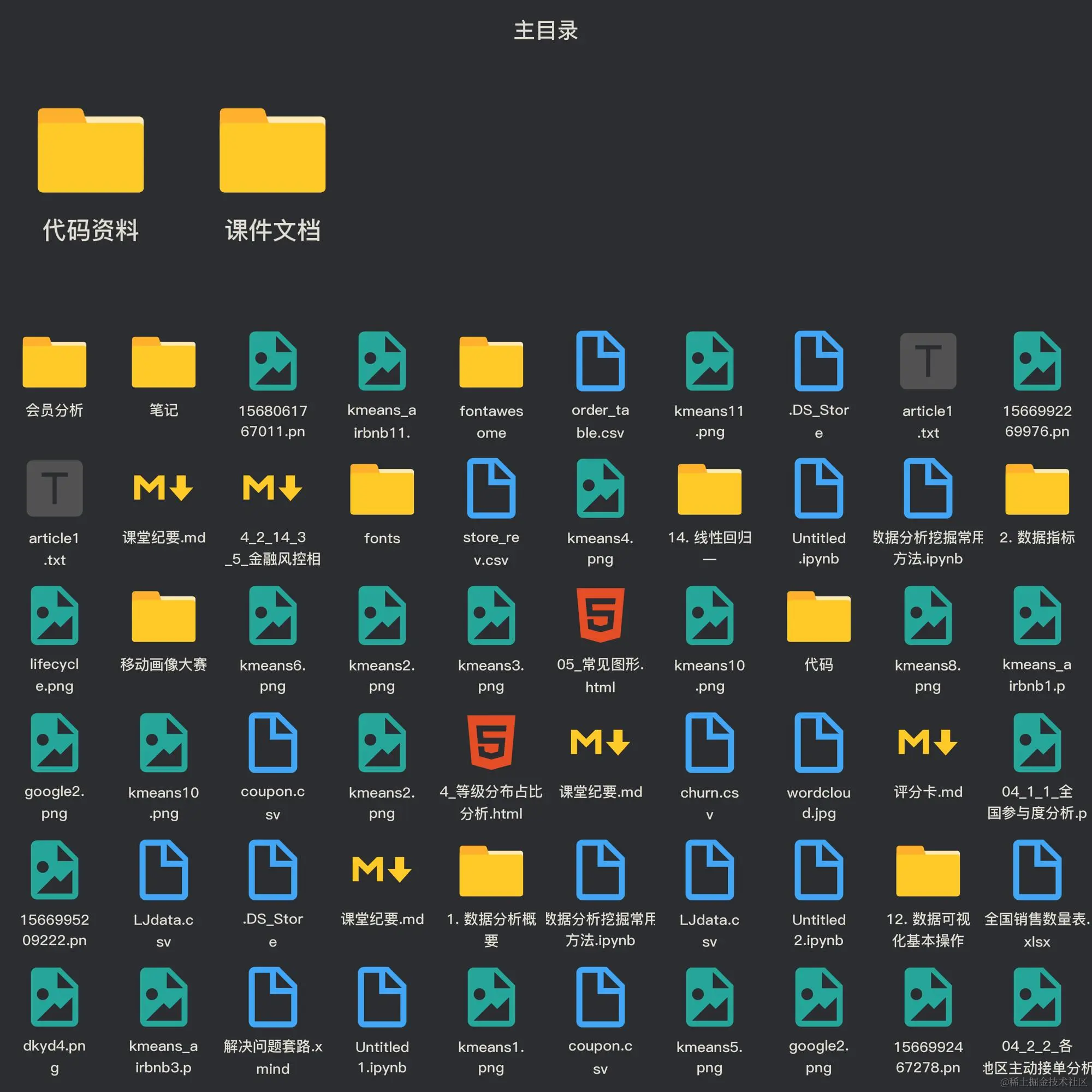1092x1092 pixels.
Task: Open the 移动画像大赛 folder
Action: 163,615
